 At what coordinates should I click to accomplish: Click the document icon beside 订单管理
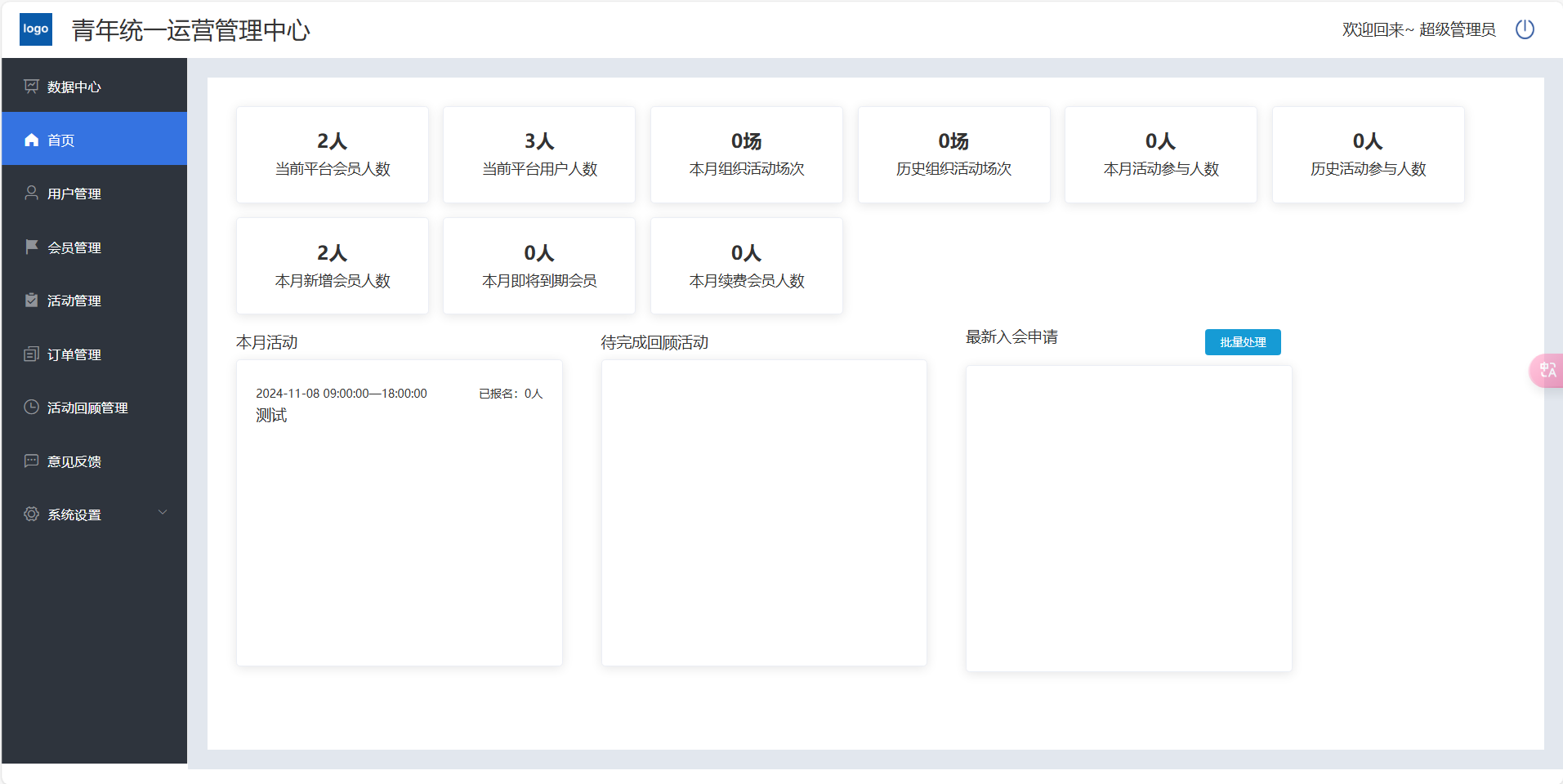coord(31,354)
